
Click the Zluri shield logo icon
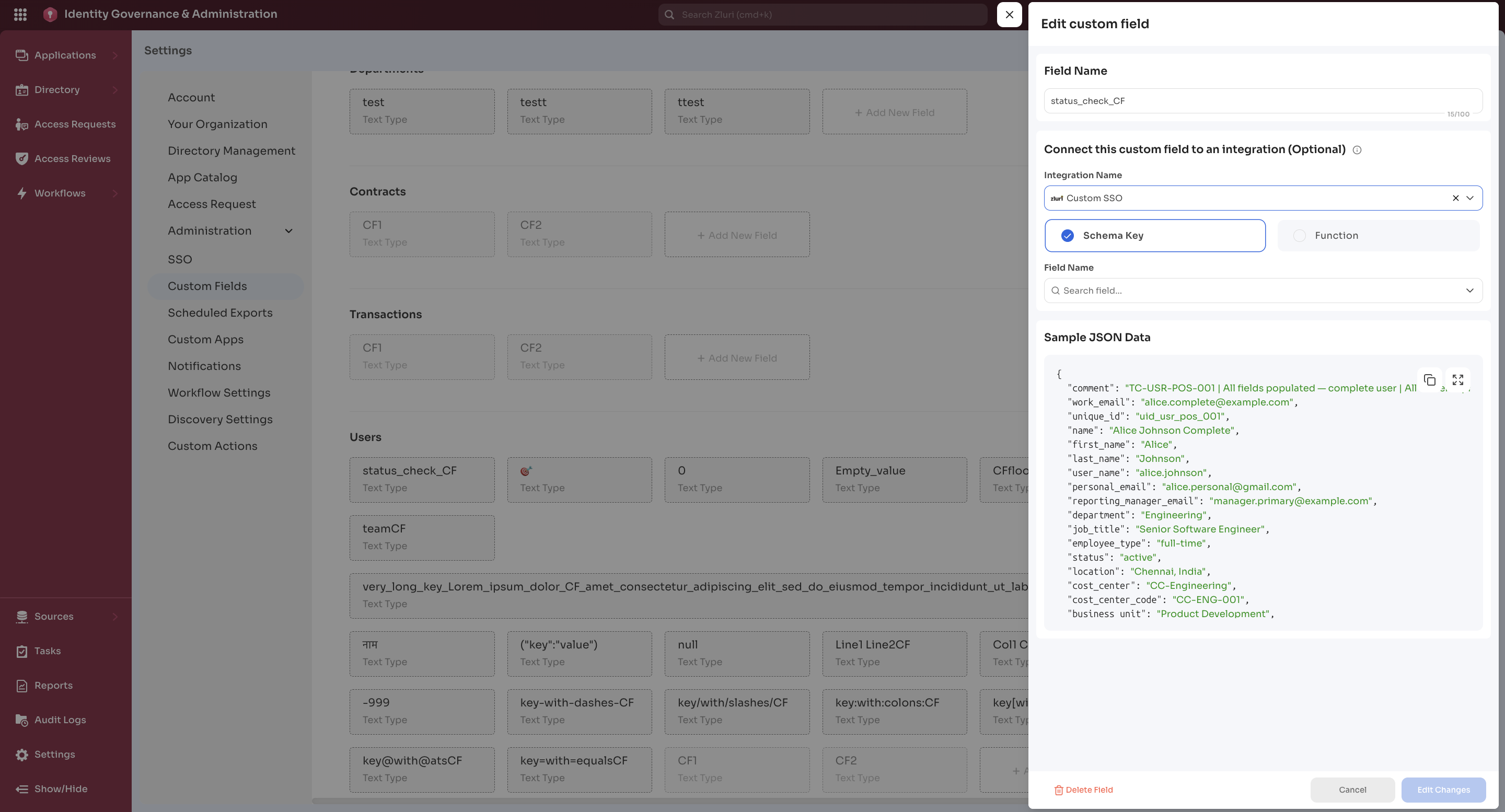point(50,14)
